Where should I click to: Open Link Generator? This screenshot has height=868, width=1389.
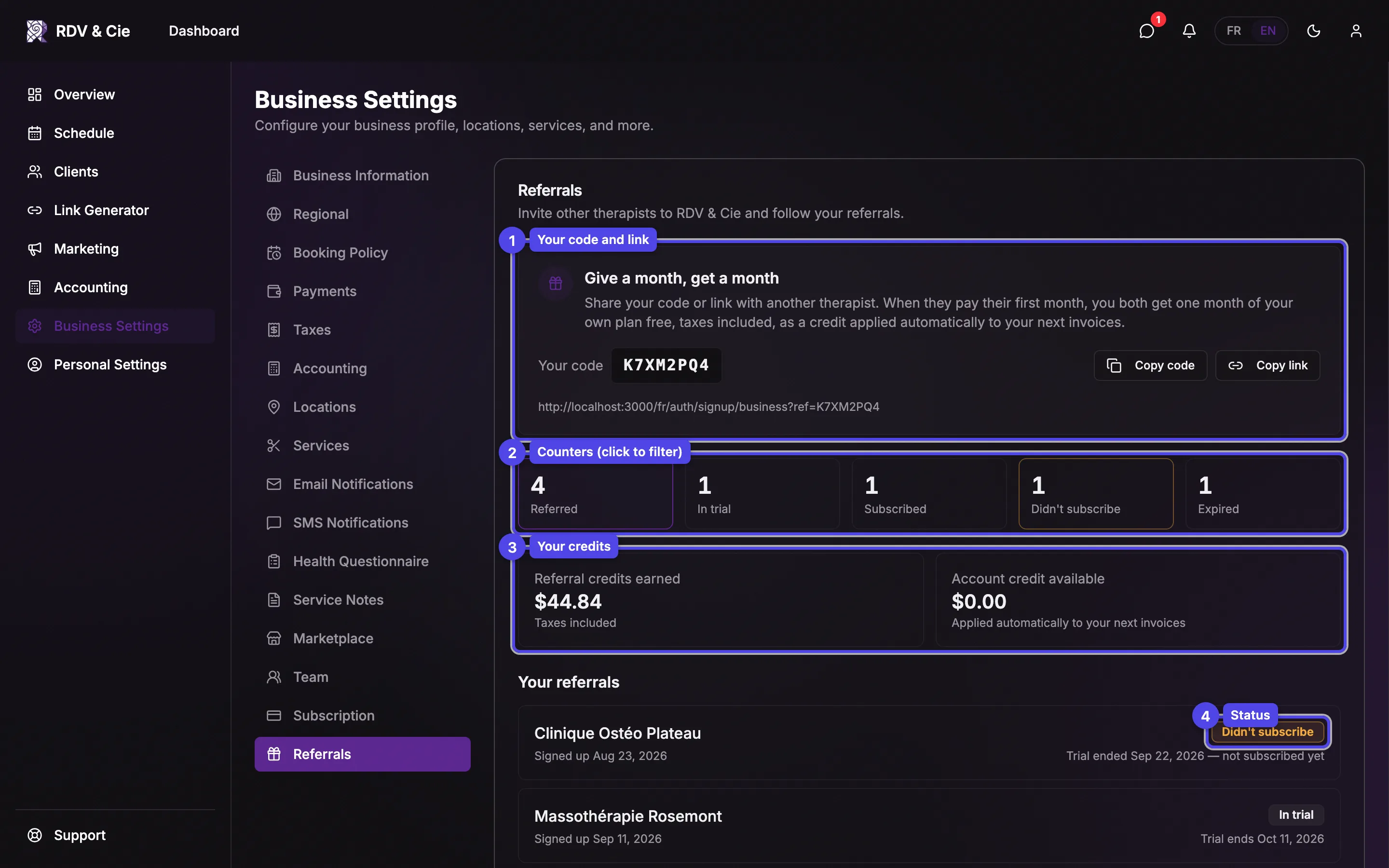tap(115, 210)
